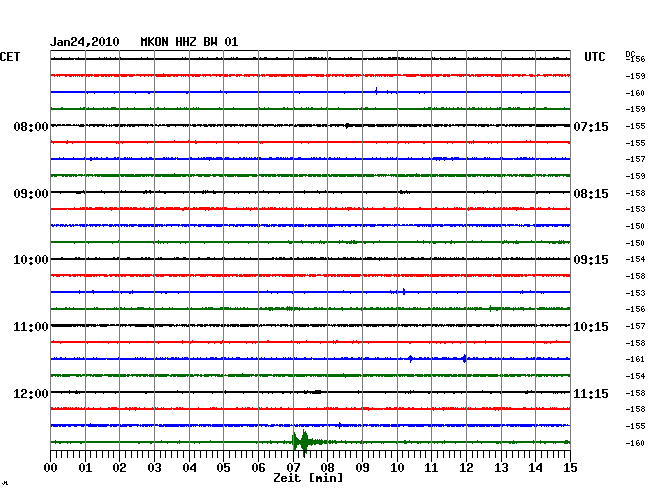Click the DC offset value -161
The width and height of the screenshot is (650, 494).
(x=635, y=359)
